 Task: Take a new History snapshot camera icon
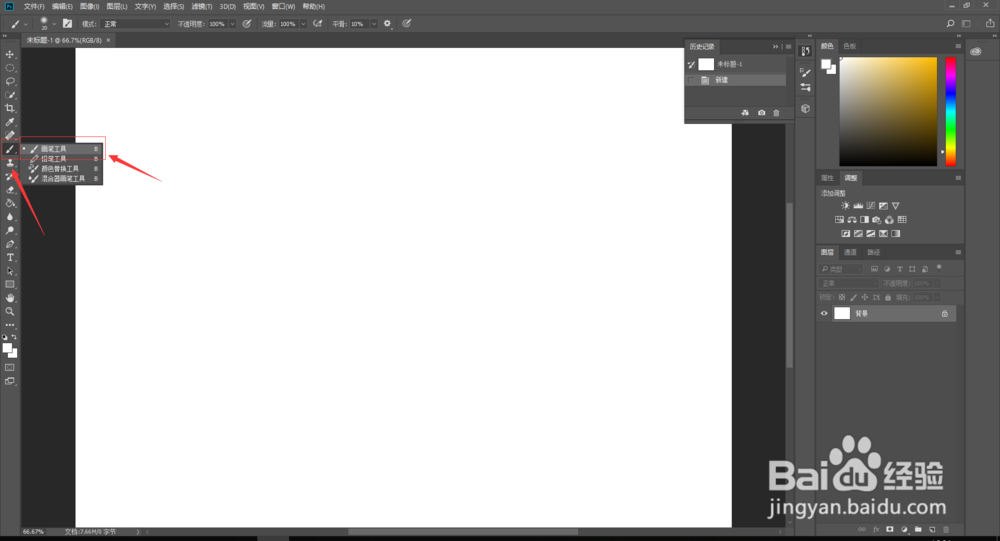click(x=761, y=113)
